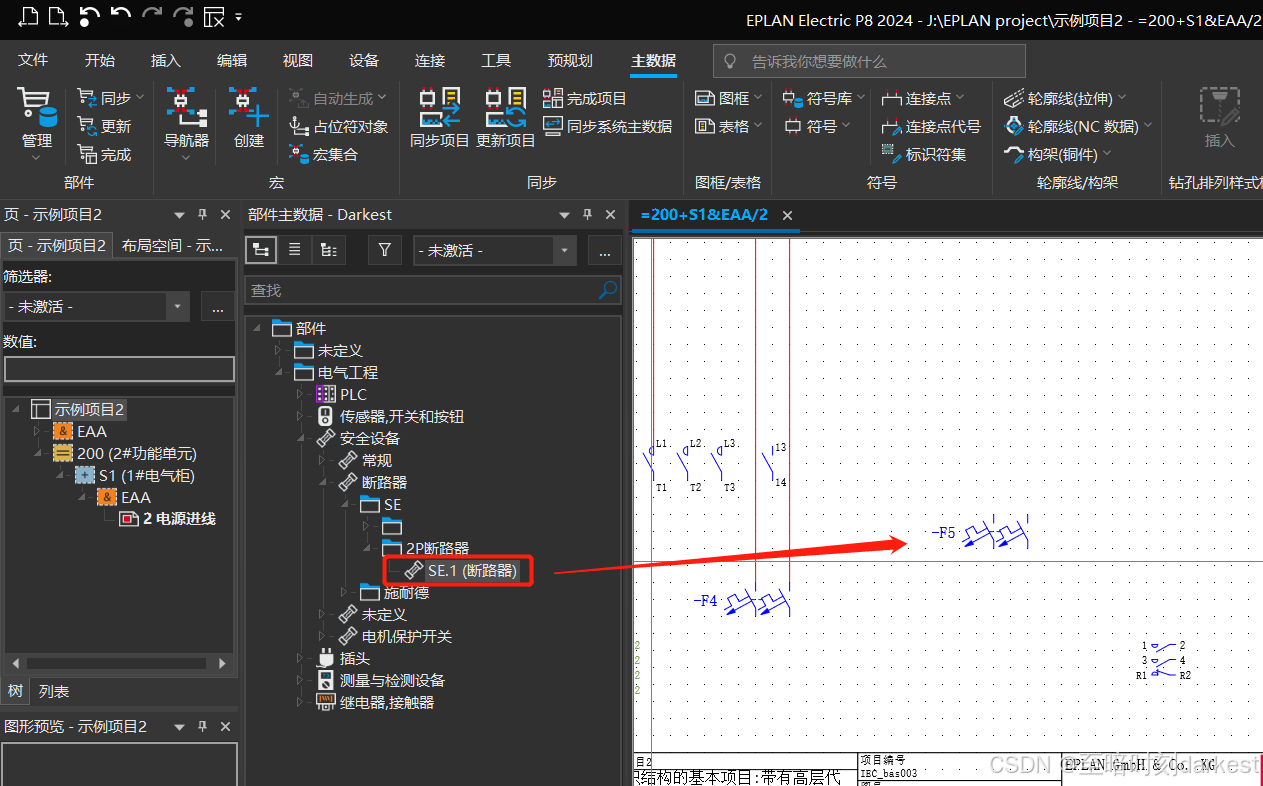Switch to the 连接 ribbon tab
This screenshot has height=786, width=1263.
pos(430,61)
